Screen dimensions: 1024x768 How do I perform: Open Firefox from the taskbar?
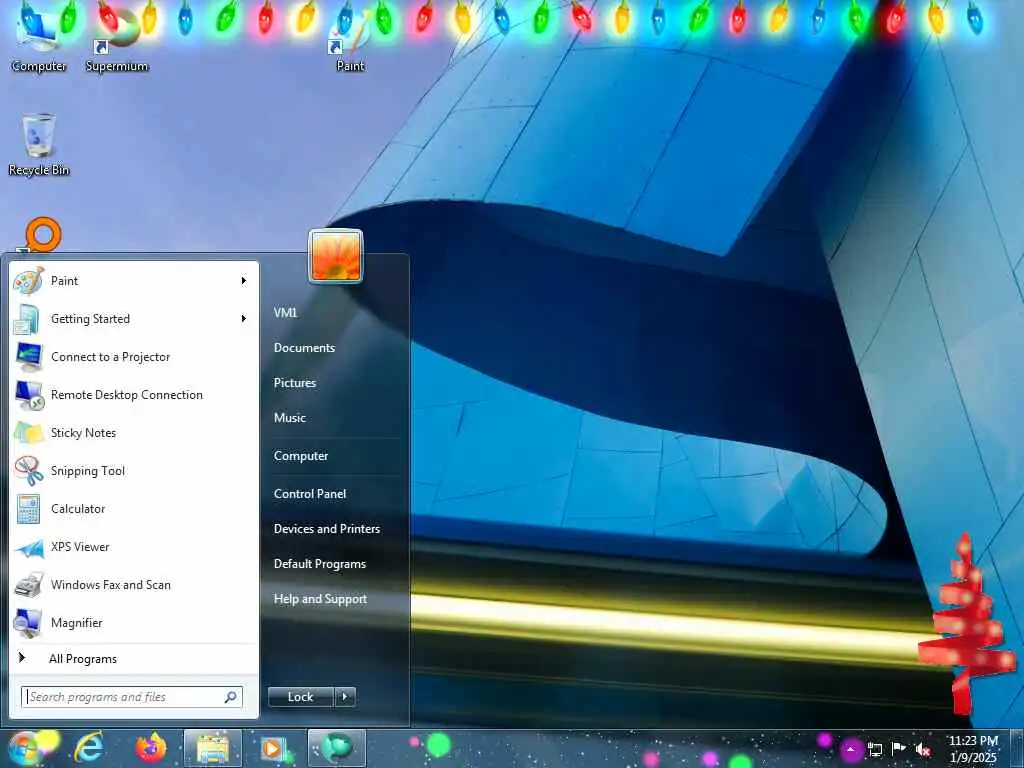pos(151,748)
